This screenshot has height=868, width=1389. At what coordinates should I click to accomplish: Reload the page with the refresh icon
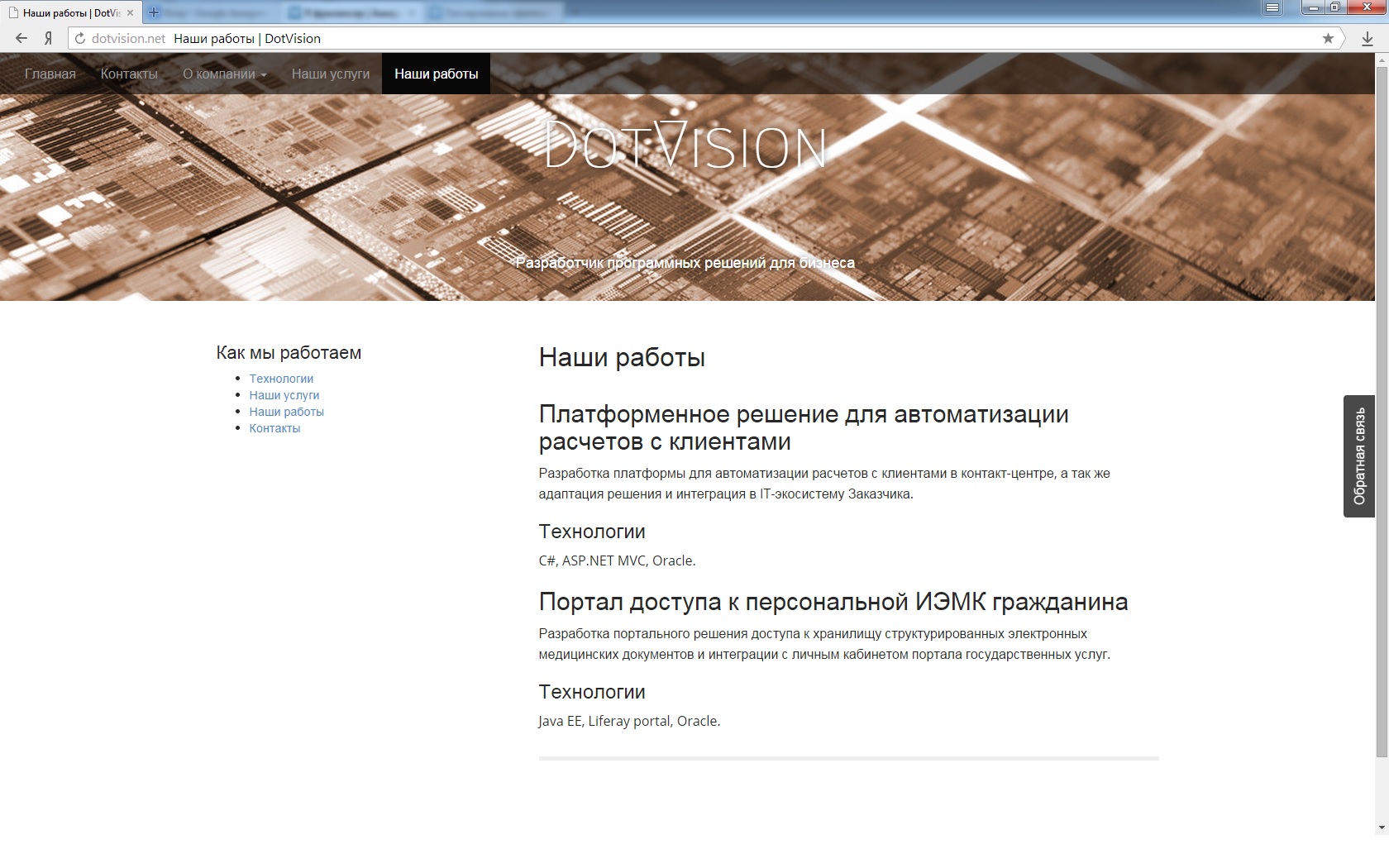(80, 38)
